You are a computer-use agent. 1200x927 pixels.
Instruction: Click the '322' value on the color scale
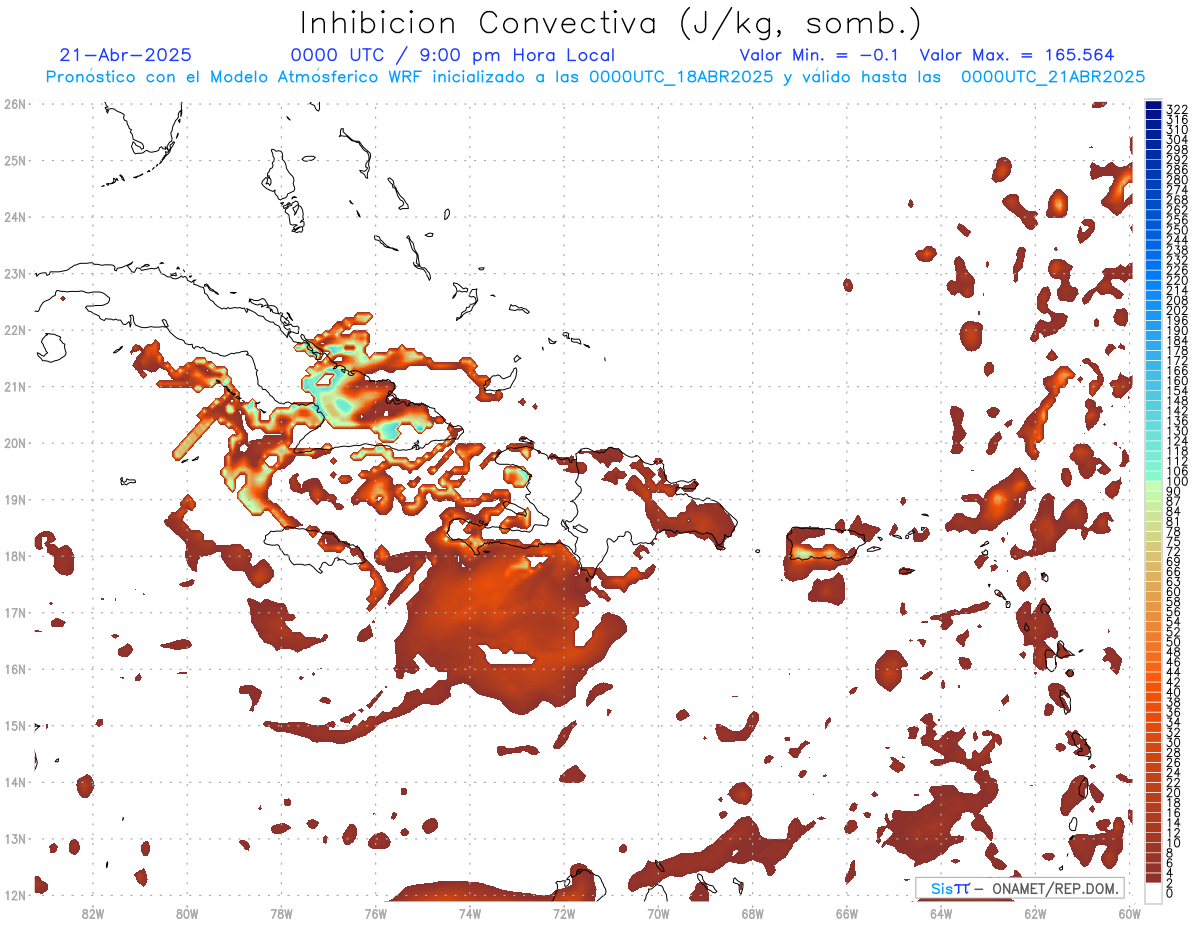point(1176,109)
